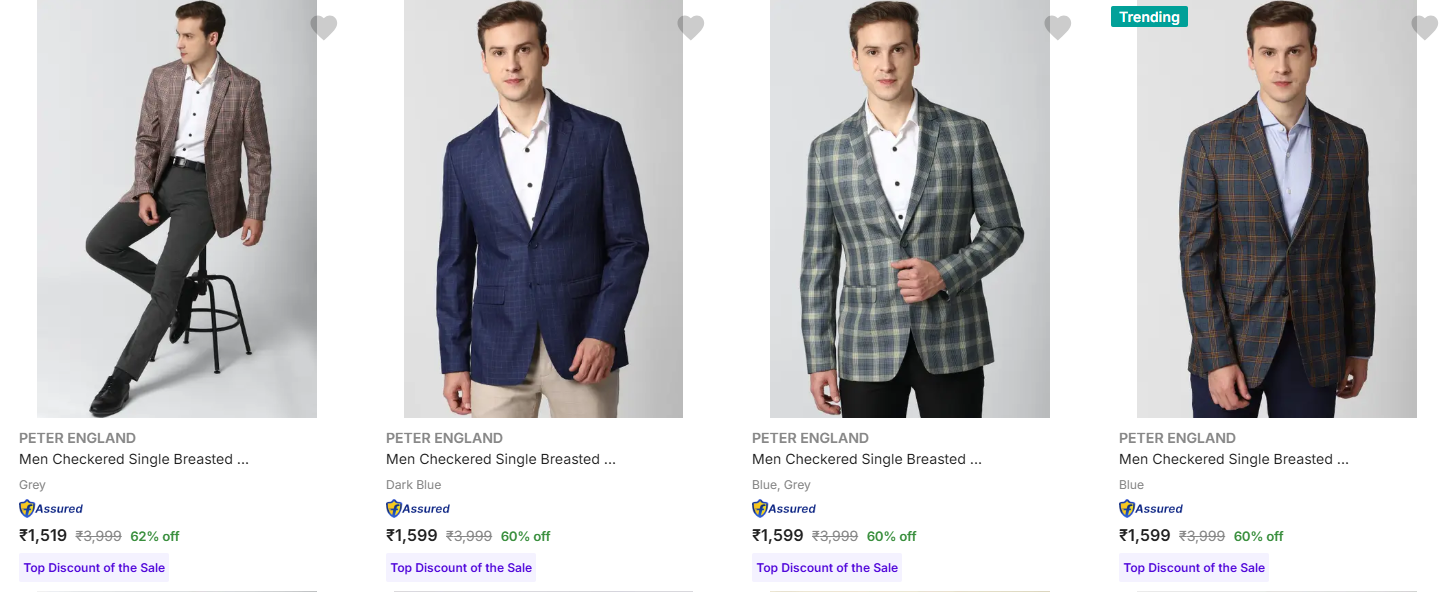Click Top Discount of the Sale under Dark Blue blazer
The image size is (1446, 592).
click(461, 568)
